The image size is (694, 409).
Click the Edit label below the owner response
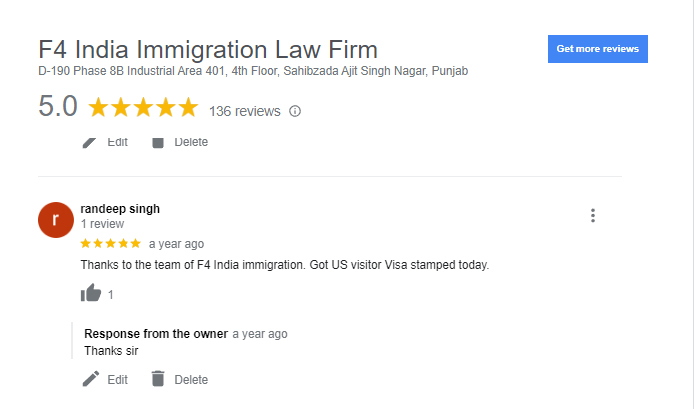coord(117,380)
